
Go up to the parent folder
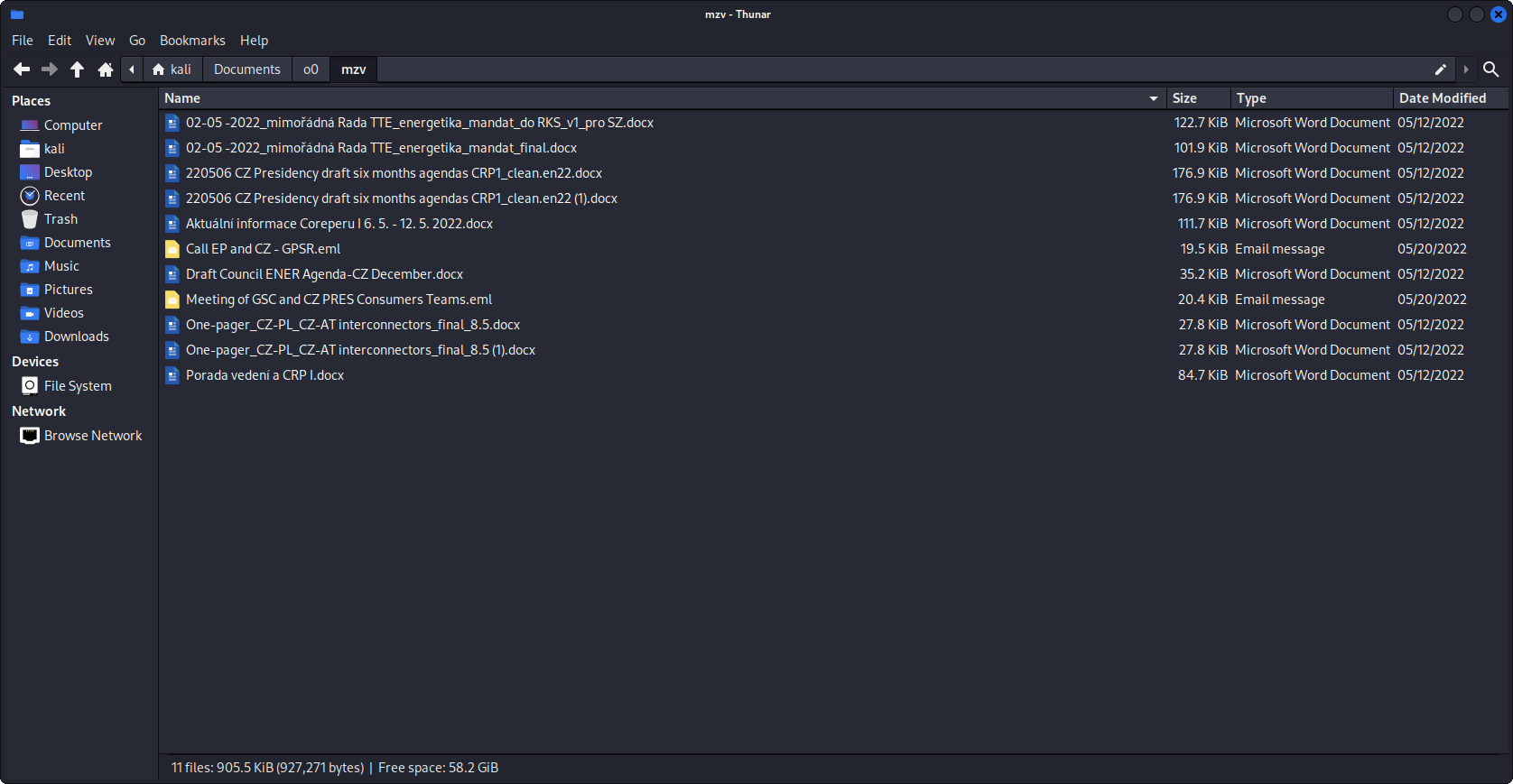tap(78, 69)
